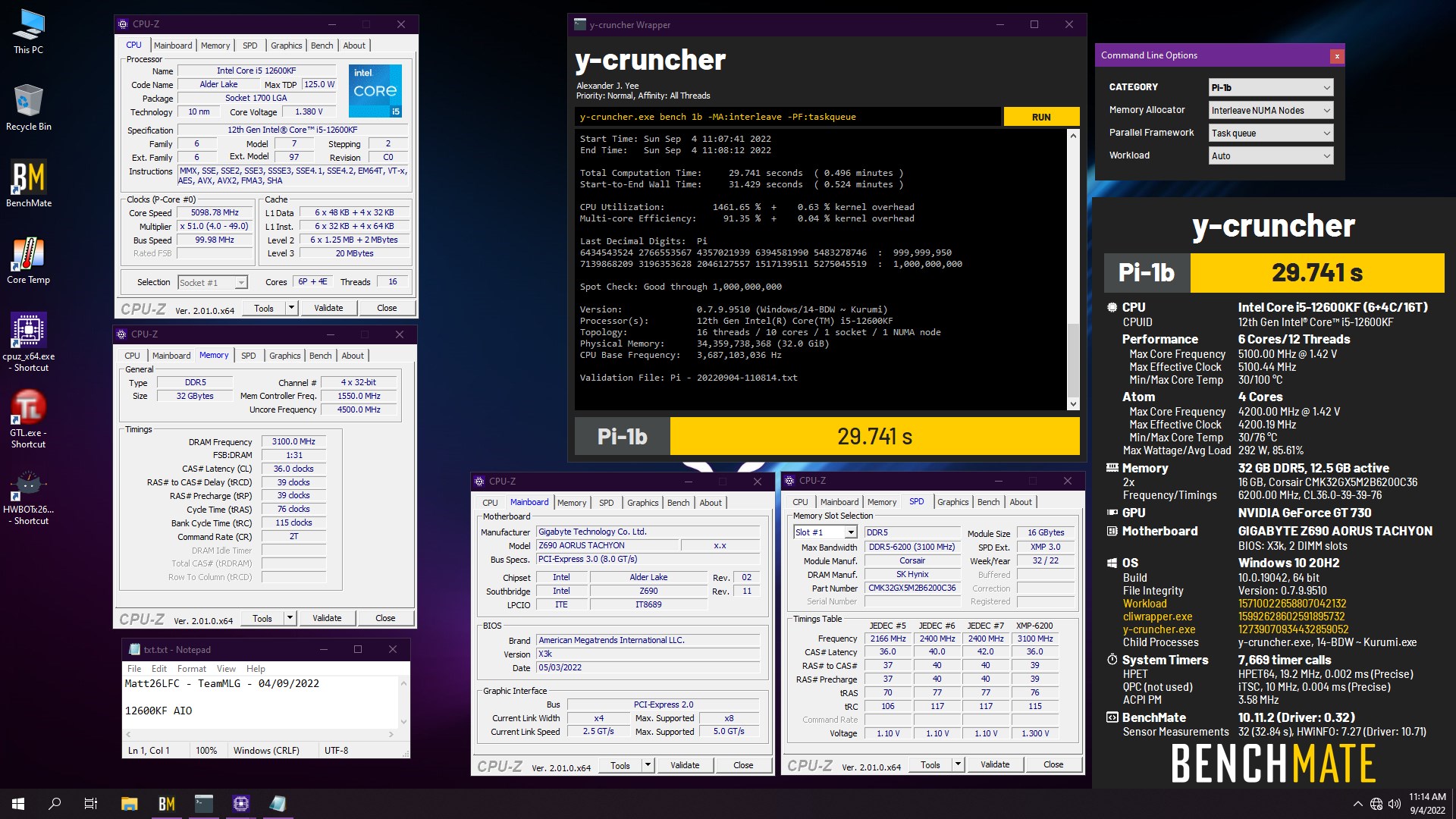This screenshot has width=1456, height=819.
Task: Click the Notepad title bar icon
Action: pyautogui.click(x=135, y=649)
